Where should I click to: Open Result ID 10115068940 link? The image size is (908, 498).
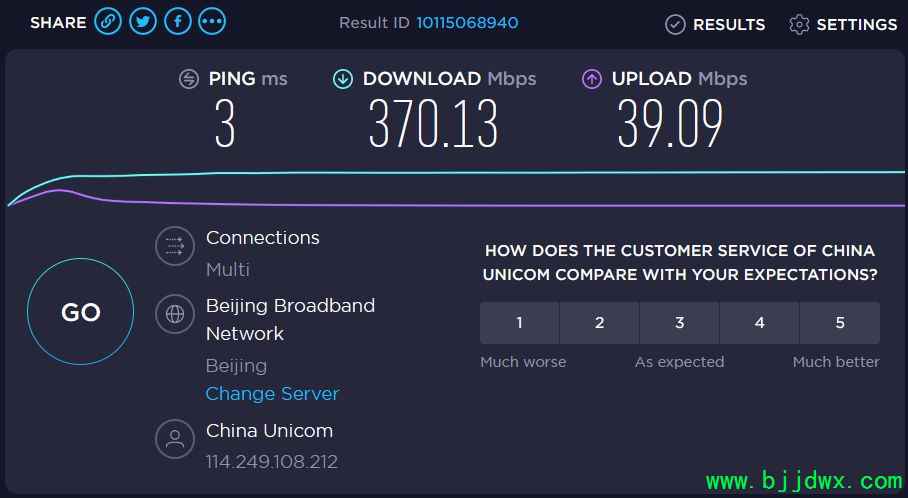pos(467,23)
